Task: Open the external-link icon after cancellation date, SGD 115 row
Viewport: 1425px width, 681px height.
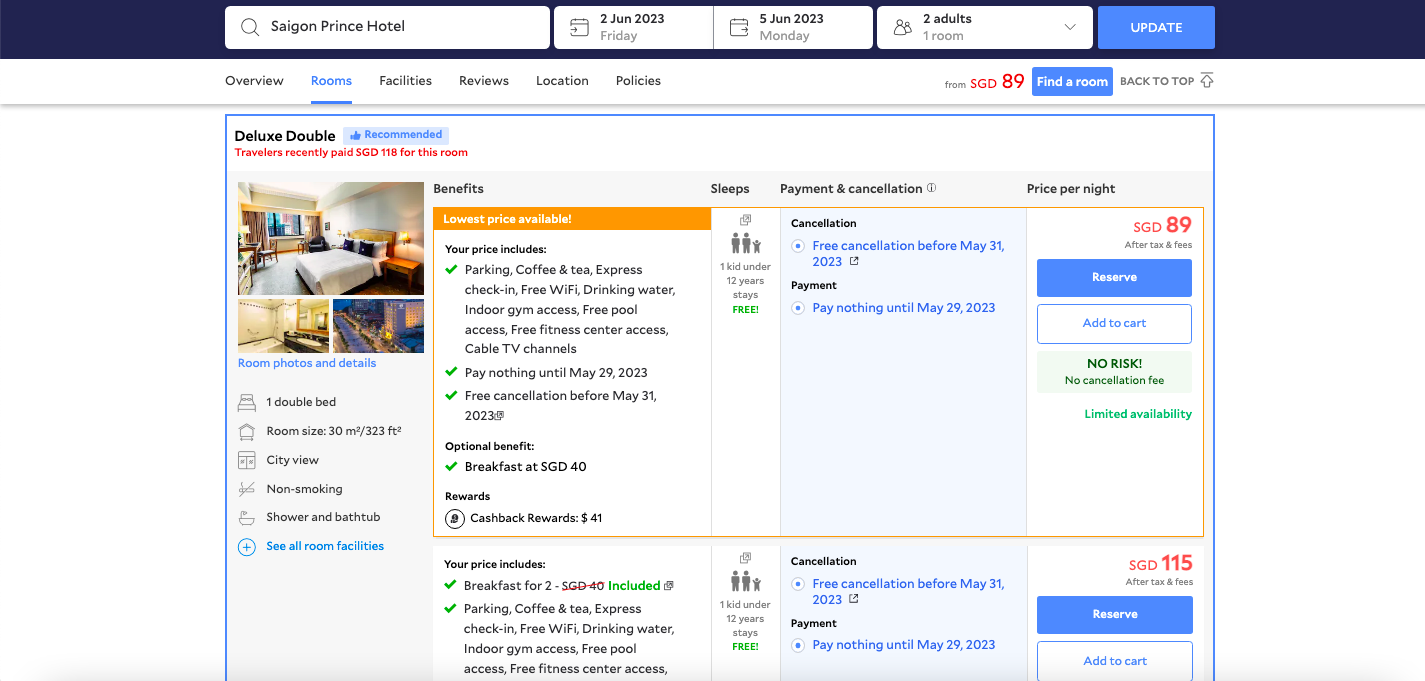Action: [854, 599]
